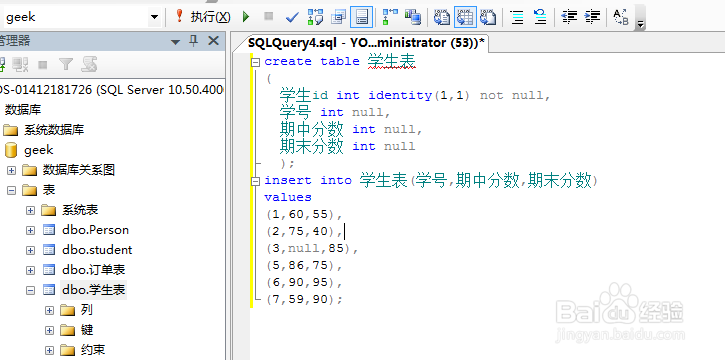Image resolution: width=725 pixels, height=360 pixels.
Task: Select the 约束 folder
Action: click(x=93, y=350)
